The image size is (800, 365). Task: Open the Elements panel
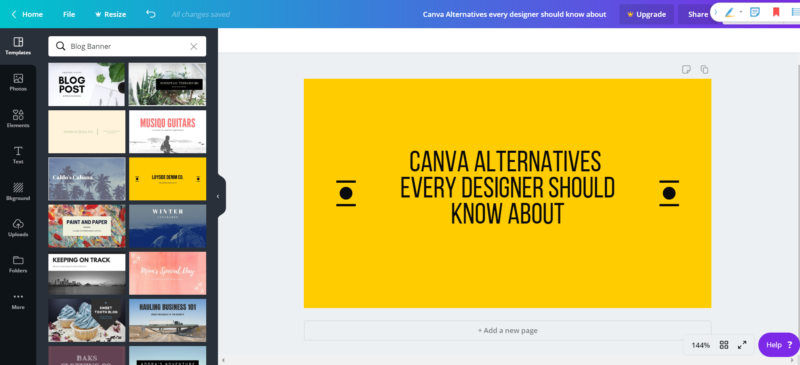coord(18,119)
